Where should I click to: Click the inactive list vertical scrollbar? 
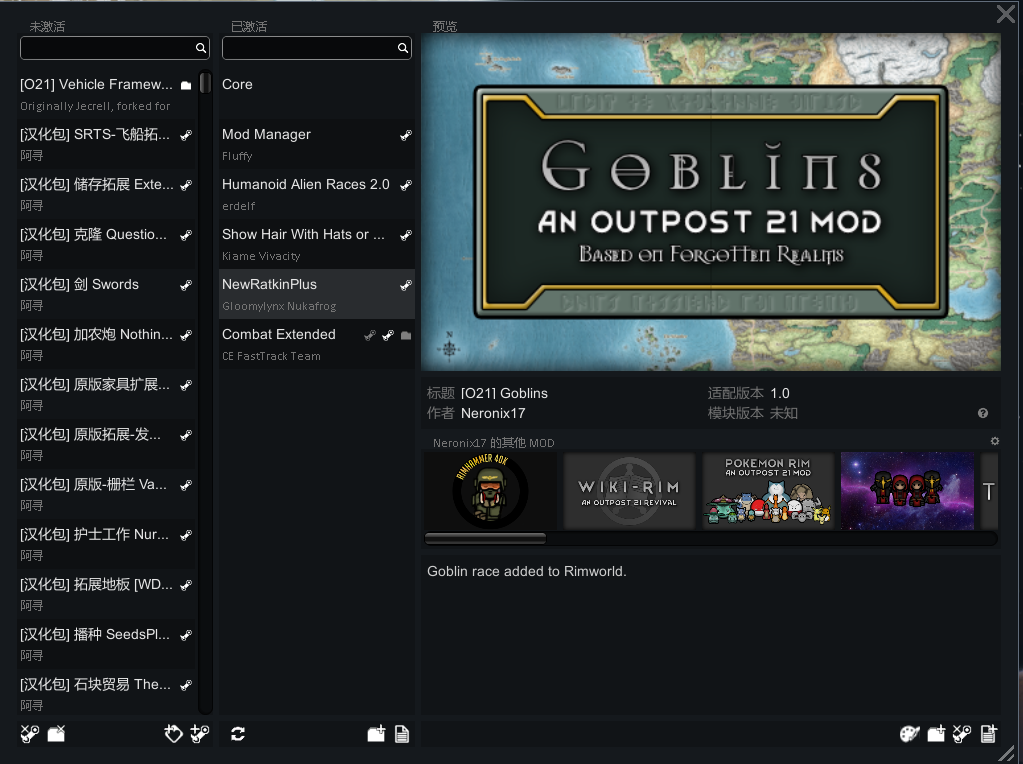206,83
